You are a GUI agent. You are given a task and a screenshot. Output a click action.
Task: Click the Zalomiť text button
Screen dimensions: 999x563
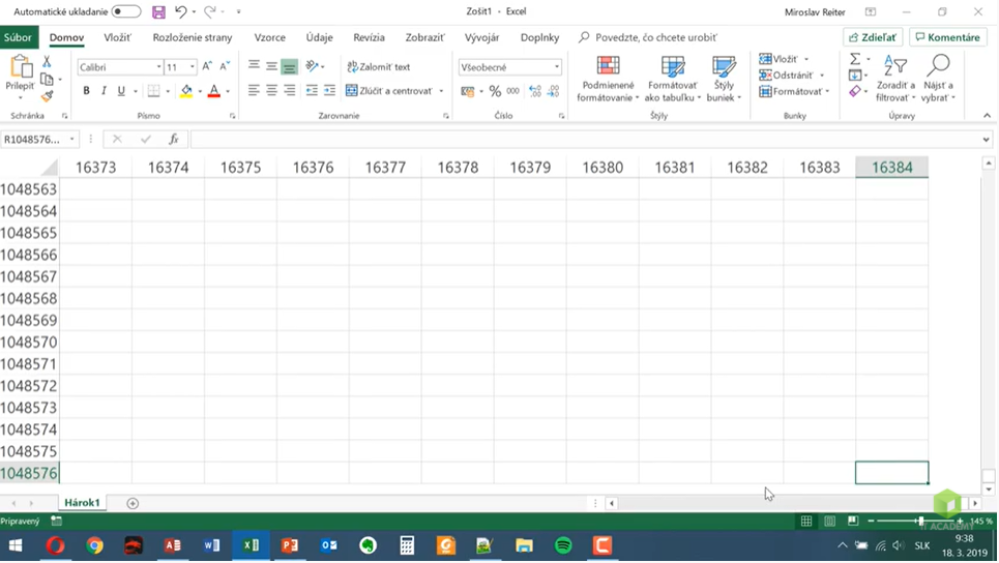pyautogui.click(x=378, y=67)
